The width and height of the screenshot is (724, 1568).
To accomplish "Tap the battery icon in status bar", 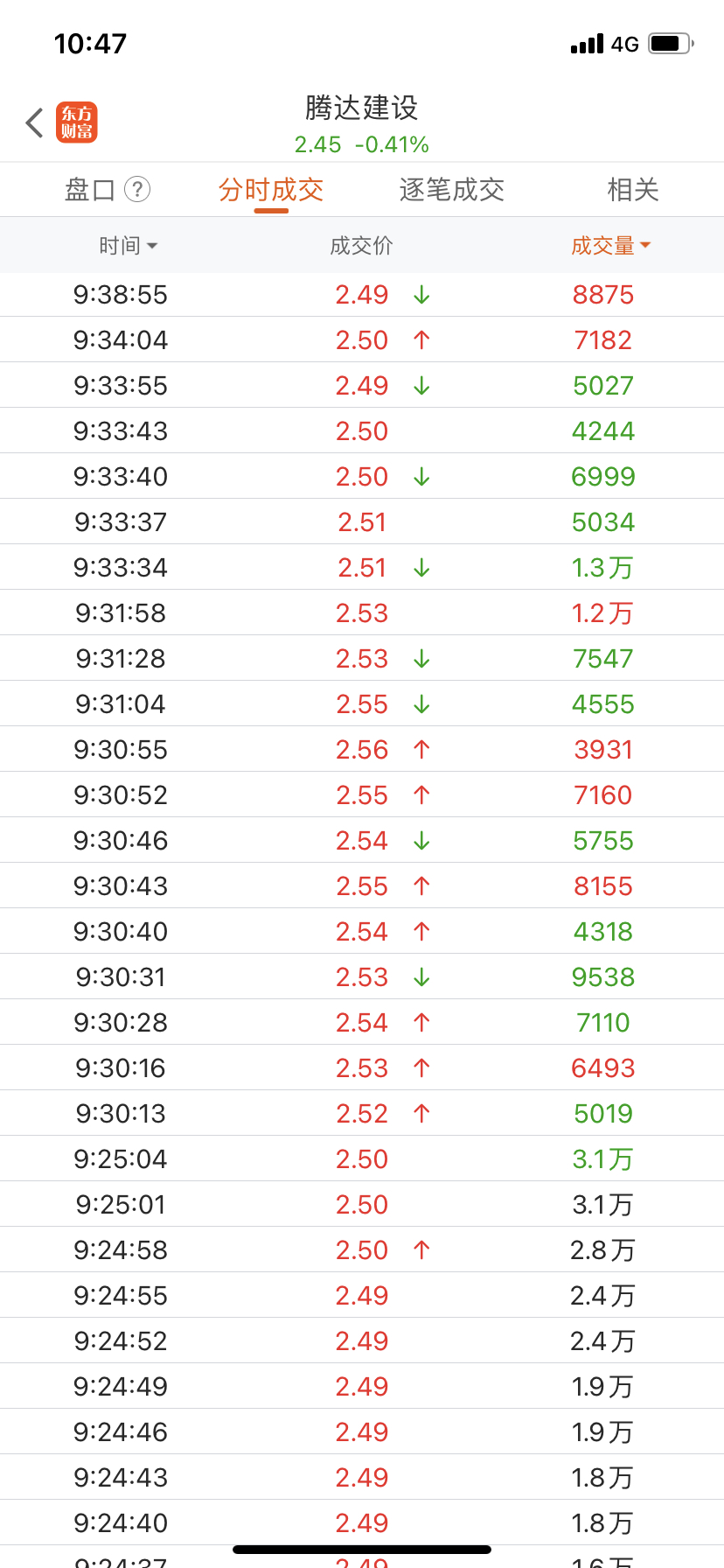I will 671,43.
